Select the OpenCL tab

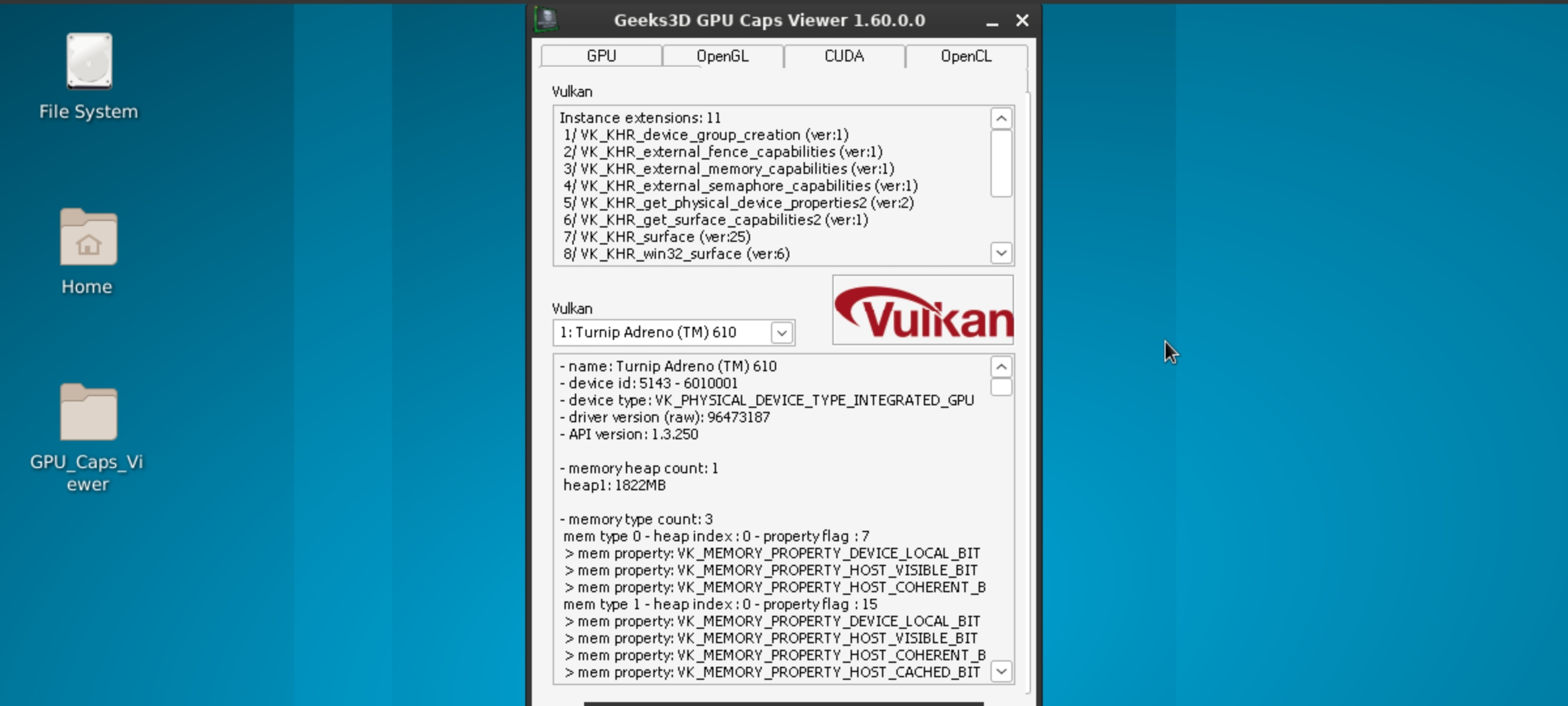click(x=966, y=56)
